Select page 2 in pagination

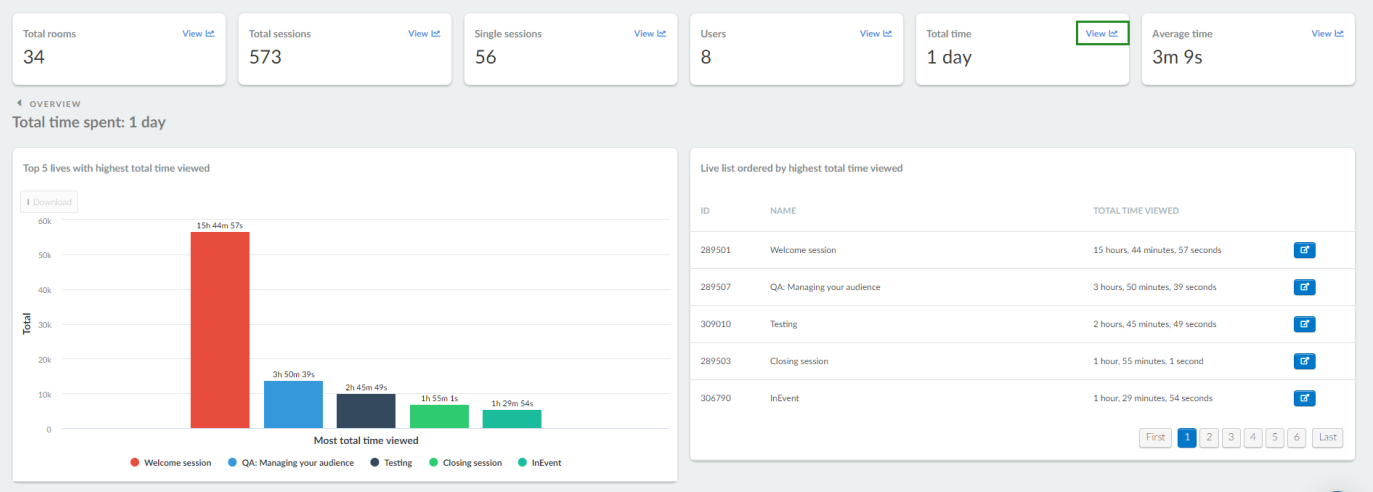pyautogui.click(x=1209, y=437)
